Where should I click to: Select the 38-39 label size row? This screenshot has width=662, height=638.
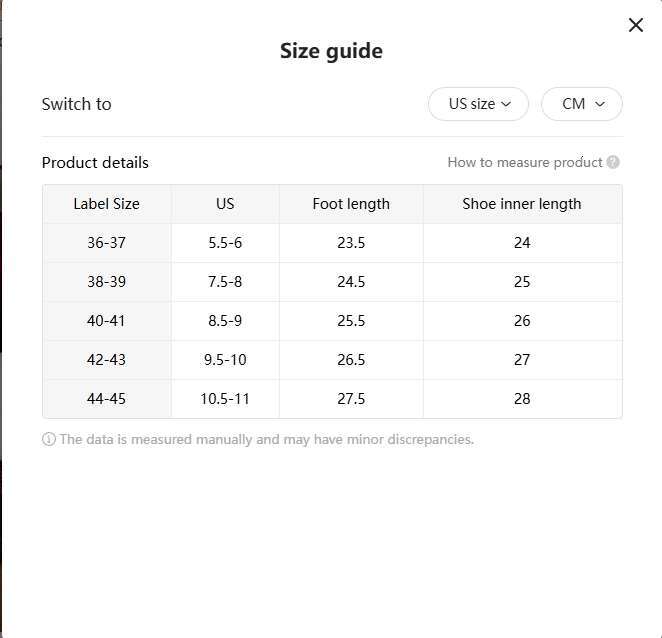point(106,282)
